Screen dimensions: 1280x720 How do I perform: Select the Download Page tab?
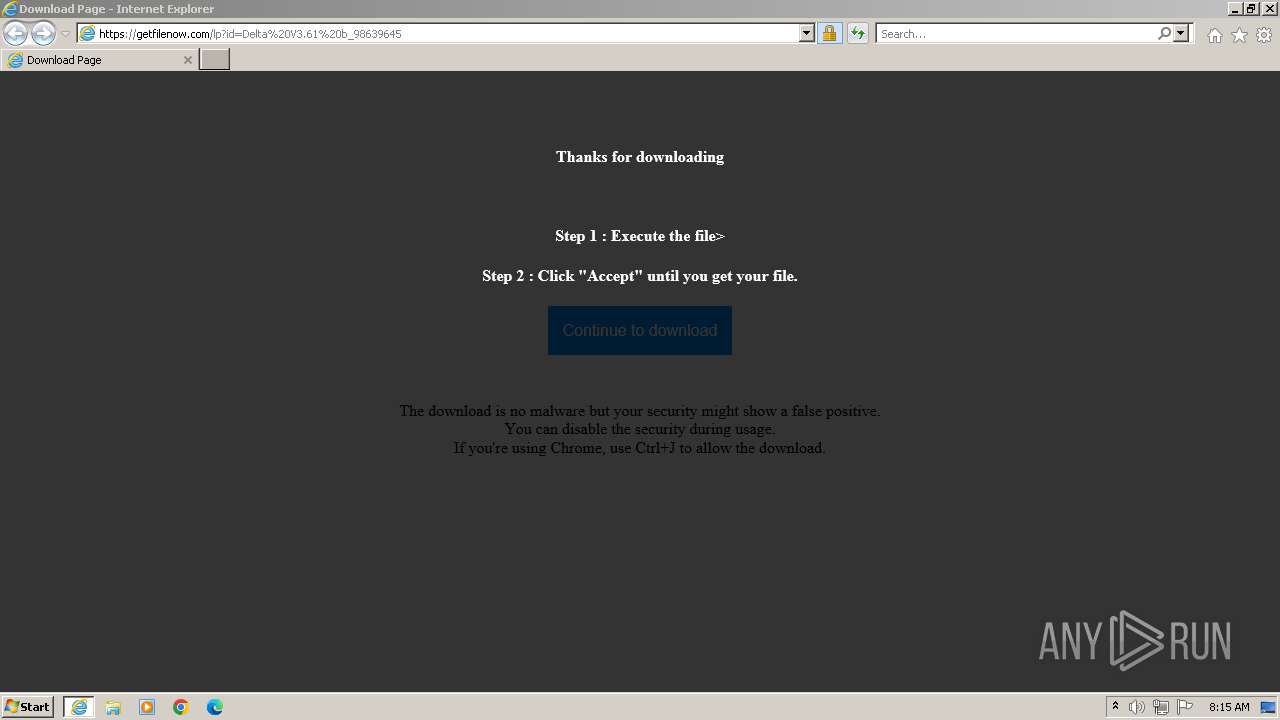pos(99,60)
